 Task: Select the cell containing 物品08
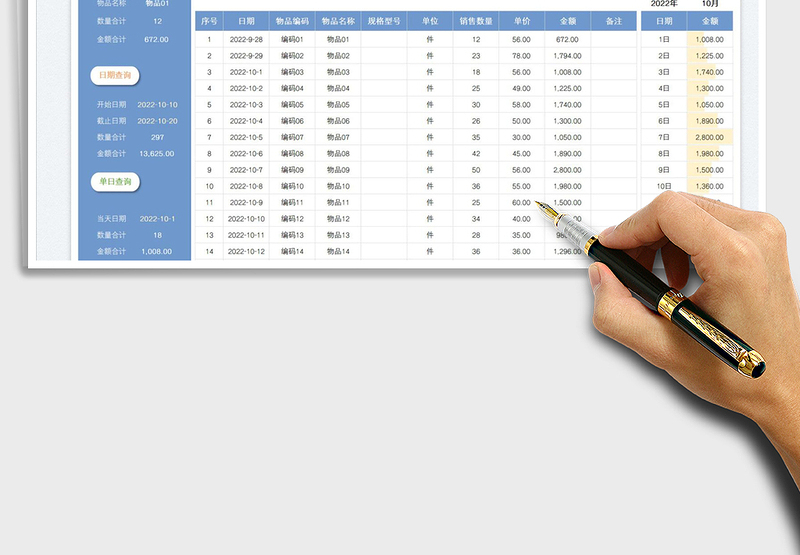(x=338, y=154)
